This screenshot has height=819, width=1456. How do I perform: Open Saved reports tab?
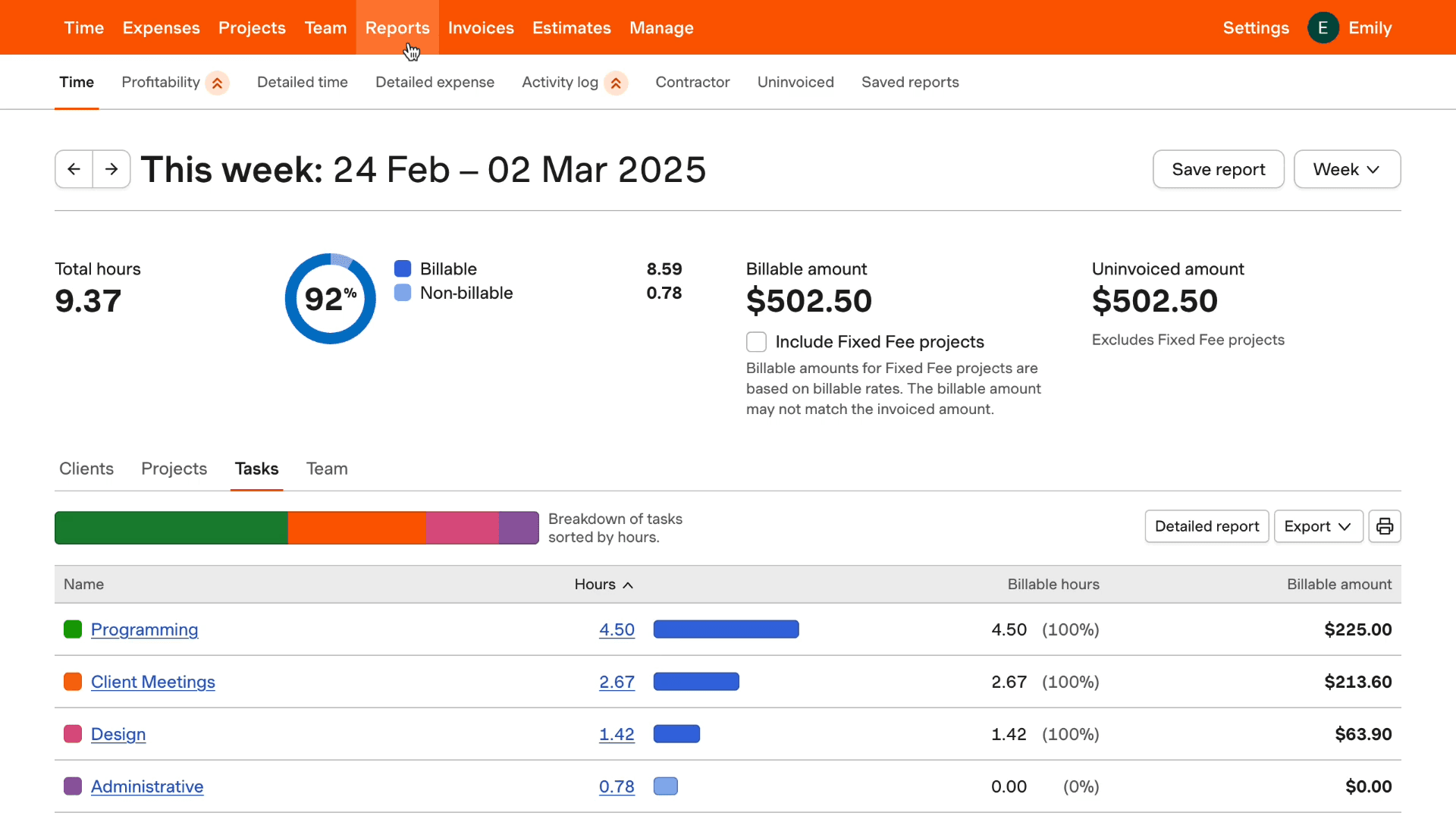[x=910, y=82]
